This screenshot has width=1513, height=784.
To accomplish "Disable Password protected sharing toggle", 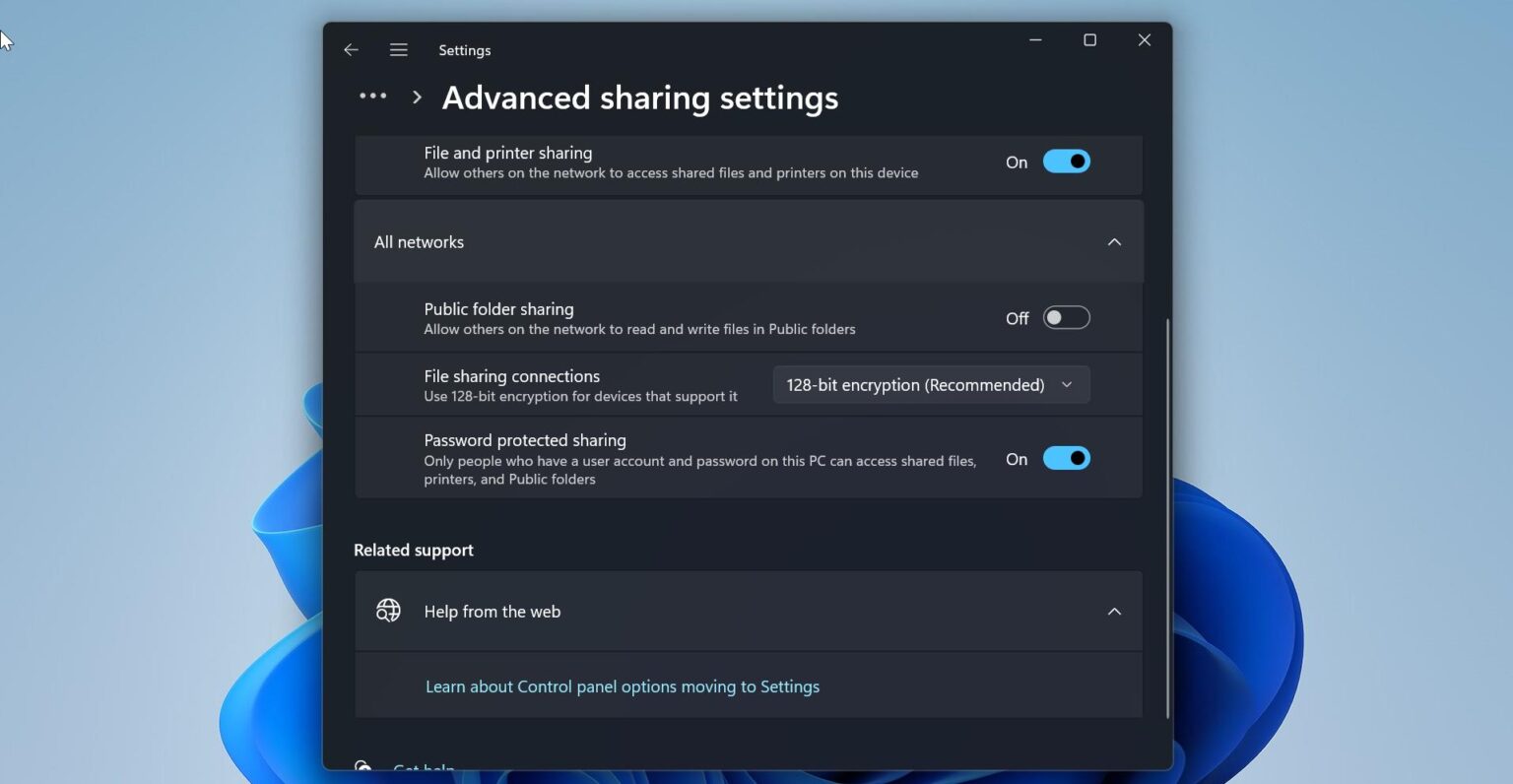I will tap(1067, 458).
